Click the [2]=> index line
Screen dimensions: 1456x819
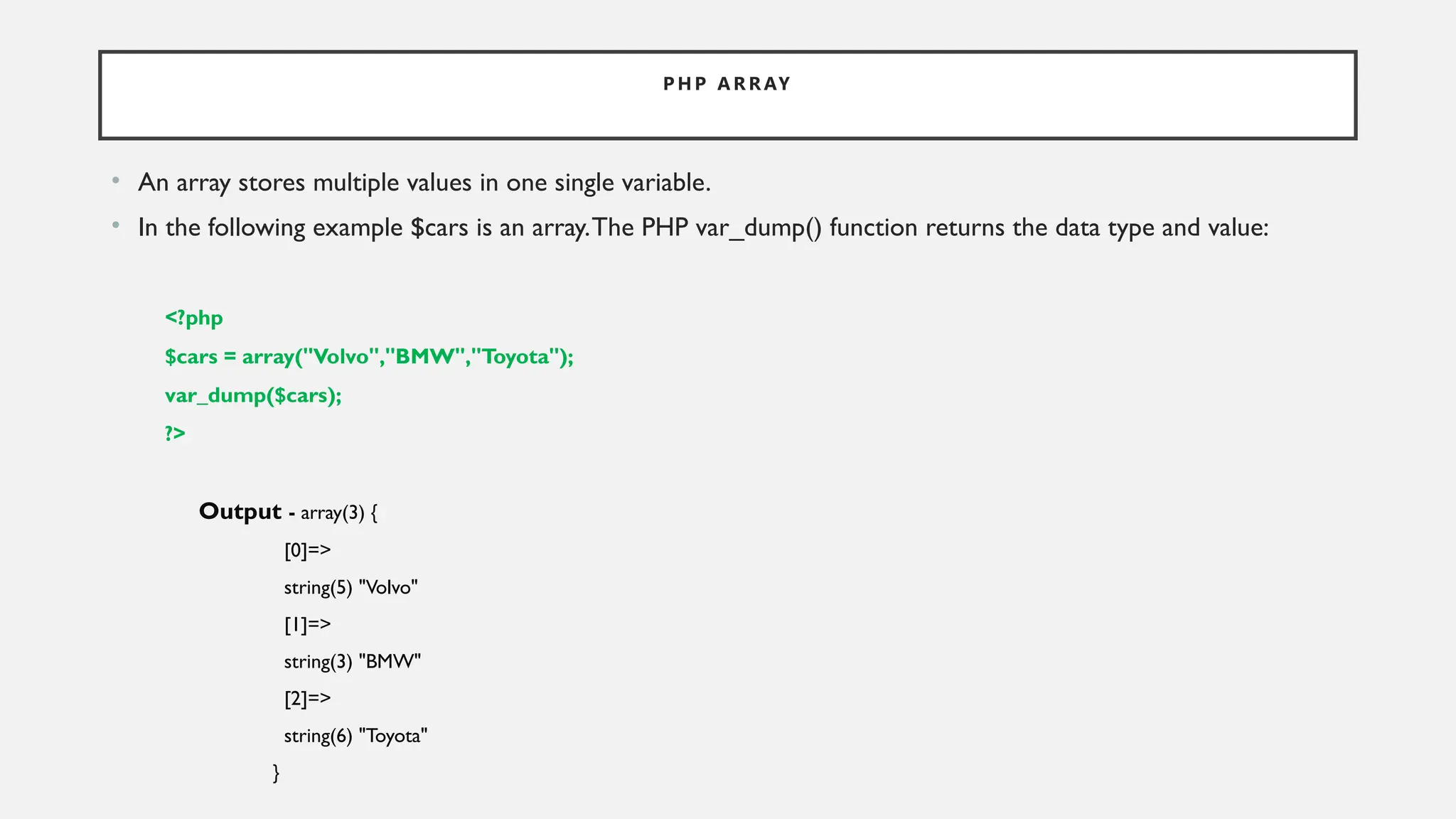point(307,698)
